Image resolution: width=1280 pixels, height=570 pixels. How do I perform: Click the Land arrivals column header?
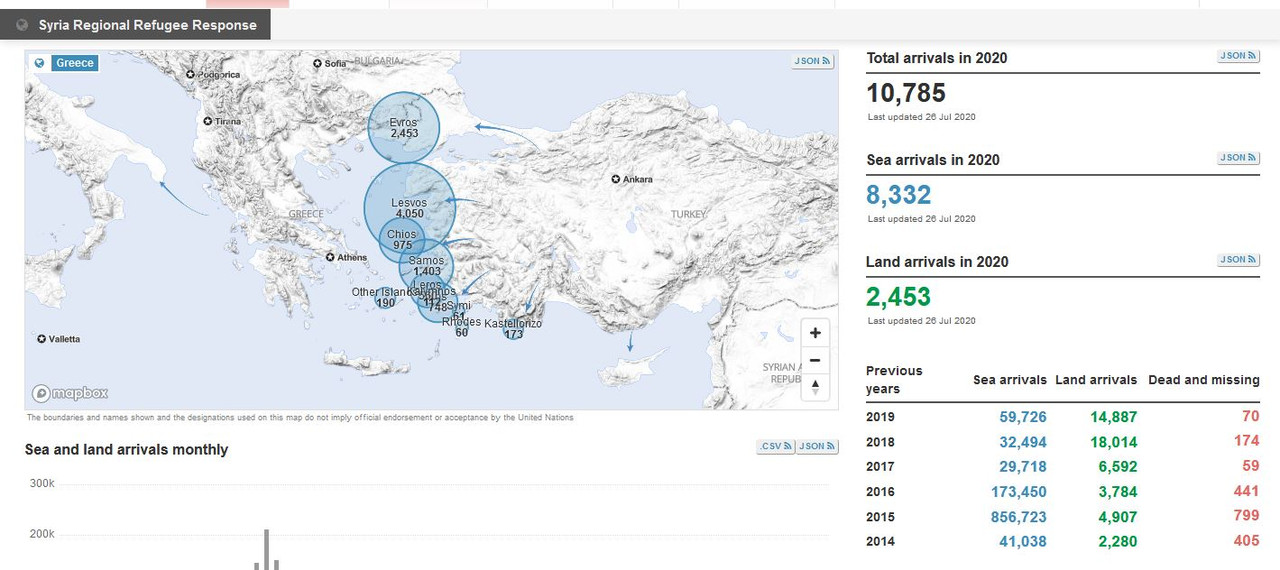[1096, 380]
